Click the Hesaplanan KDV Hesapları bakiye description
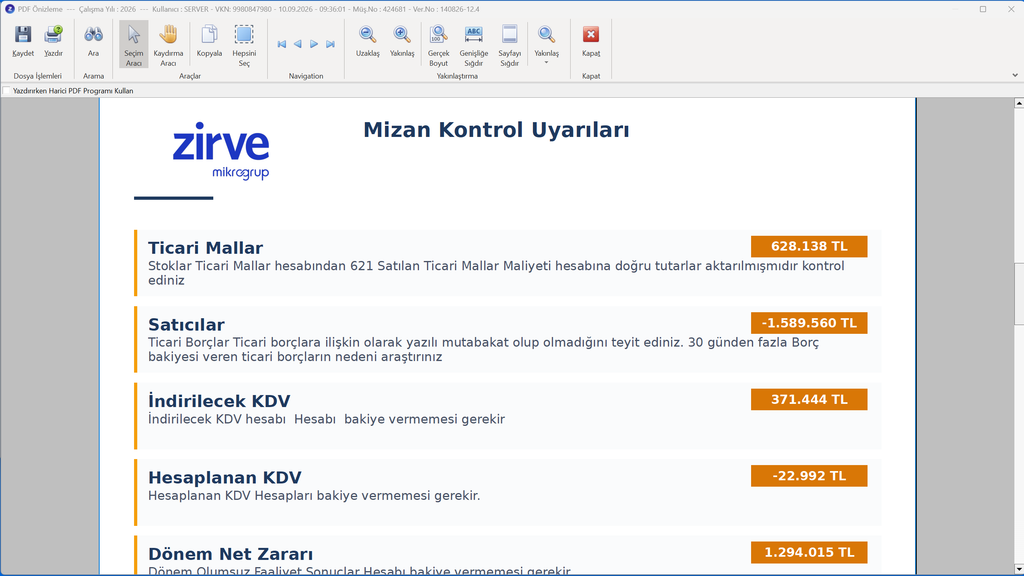This screenshot has height=576, width=1024. click(313, 496)
